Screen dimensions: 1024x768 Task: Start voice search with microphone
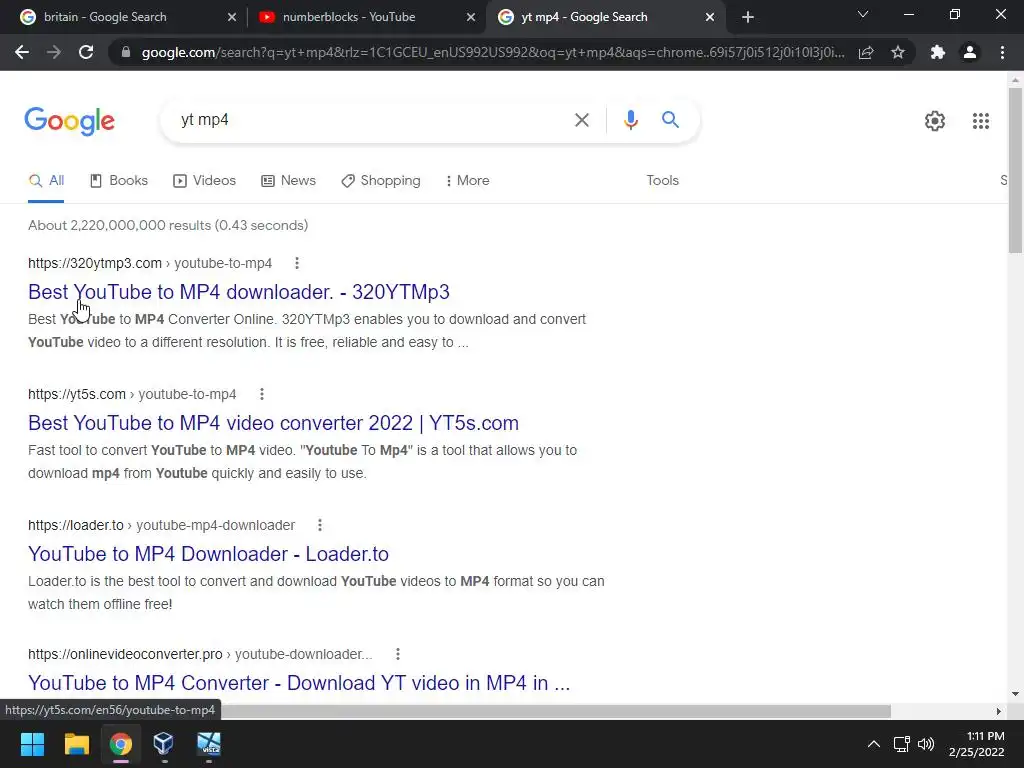[630, 120]
